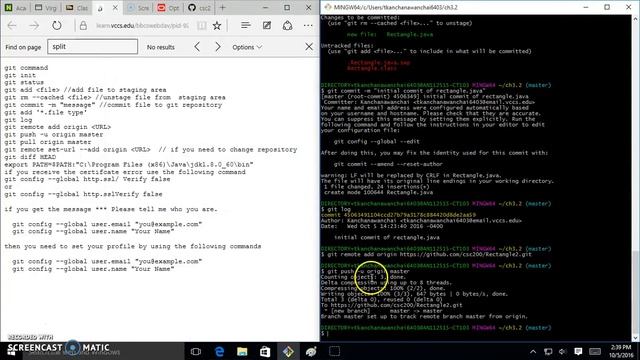Image resolution: width=640 pixels, height=360 pixels.
Task: Click the 'git diff HEAD' line
Action: tap(30, 157)
